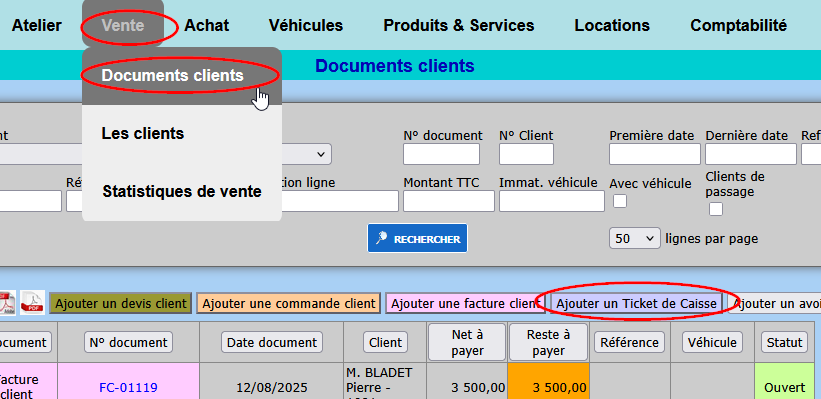Open document link FC-01119
The height and width of the screenshot is (399, 821).
[128, 387]
